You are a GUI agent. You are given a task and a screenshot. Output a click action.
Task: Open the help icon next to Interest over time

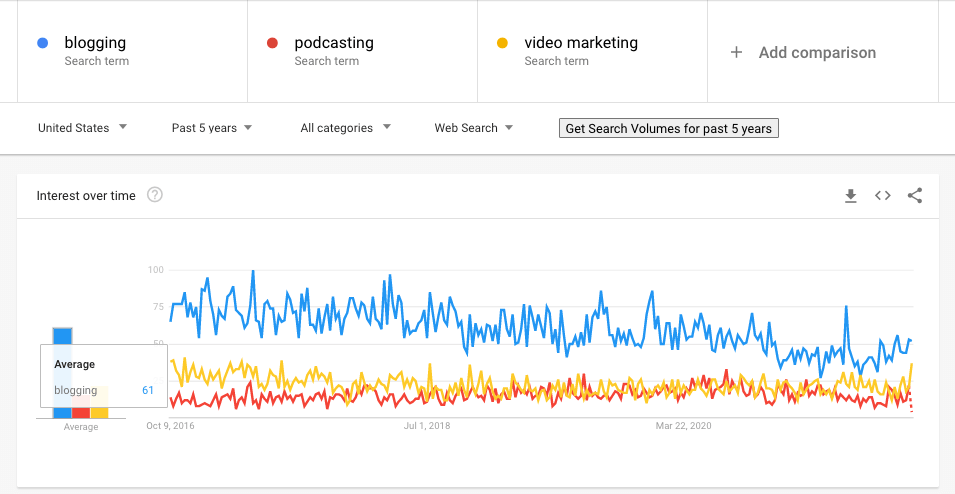155,195
